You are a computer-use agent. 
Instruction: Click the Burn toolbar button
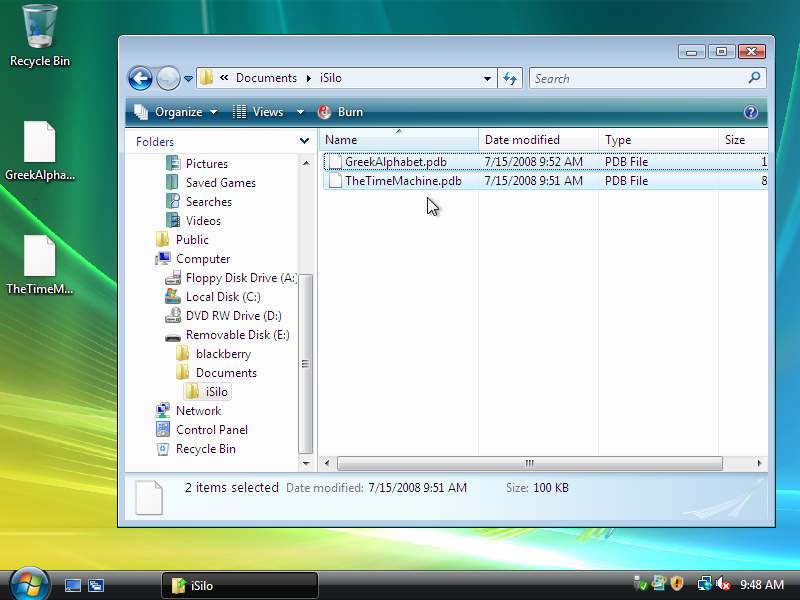[x=340, y=112]
